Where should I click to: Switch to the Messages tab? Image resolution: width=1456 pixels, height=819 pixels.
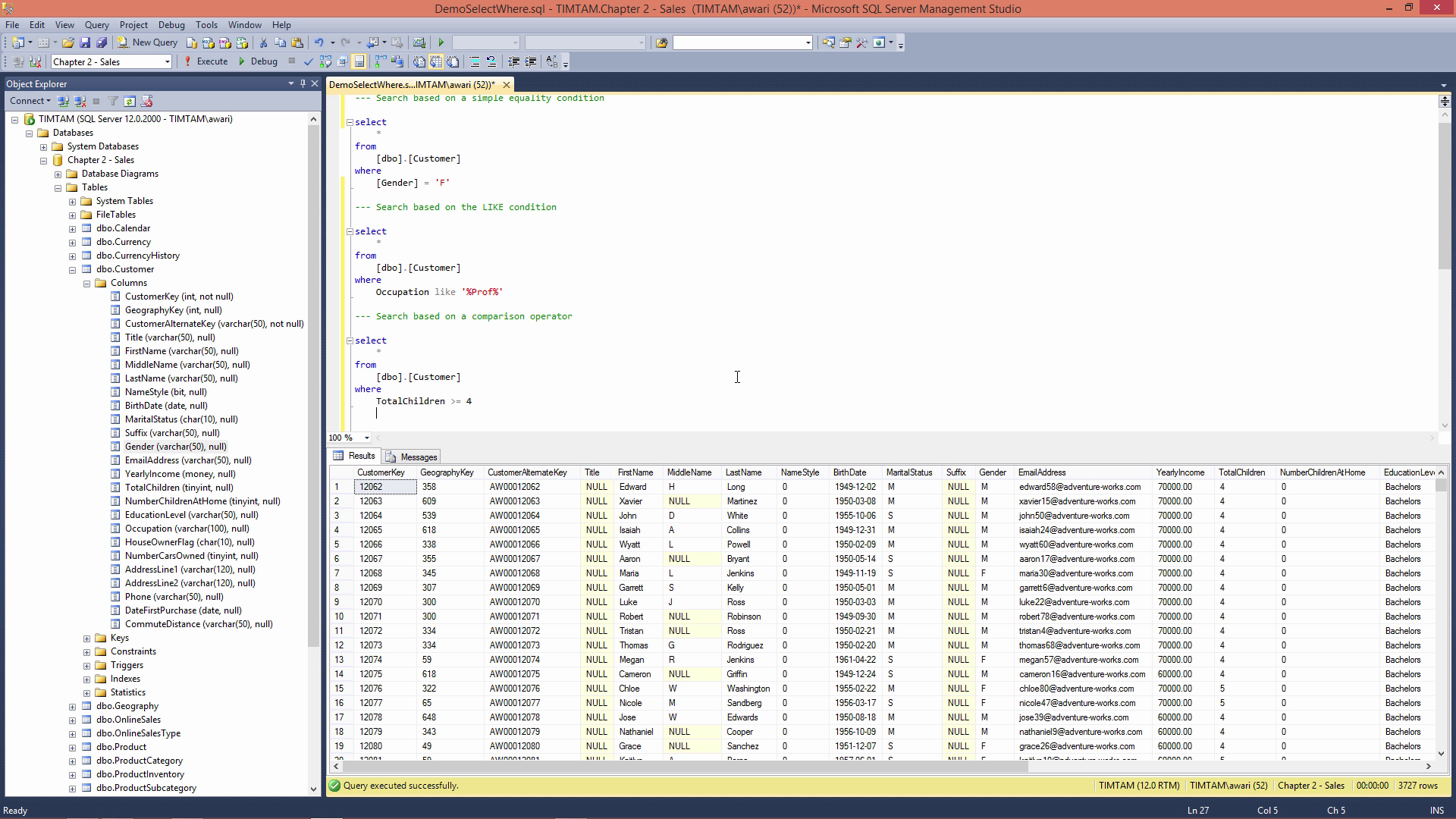click(412, 457)
